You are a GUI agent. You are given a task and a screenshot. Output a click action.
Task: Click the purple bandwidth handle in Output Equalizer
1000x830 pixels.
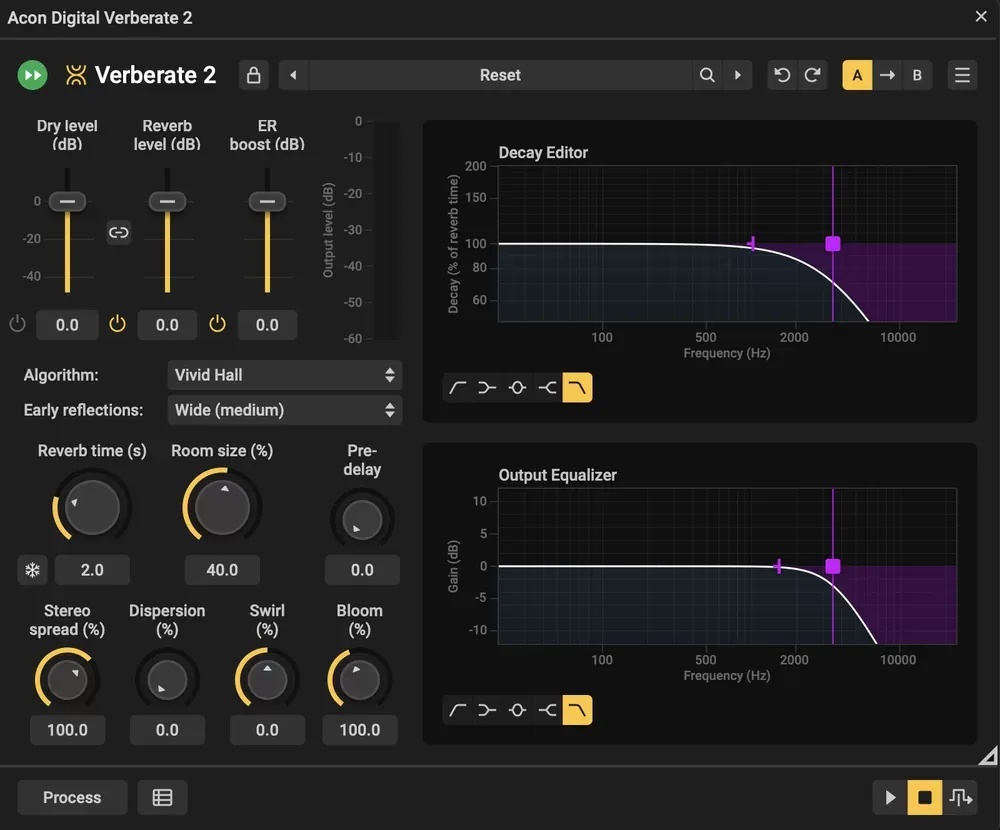778,566
